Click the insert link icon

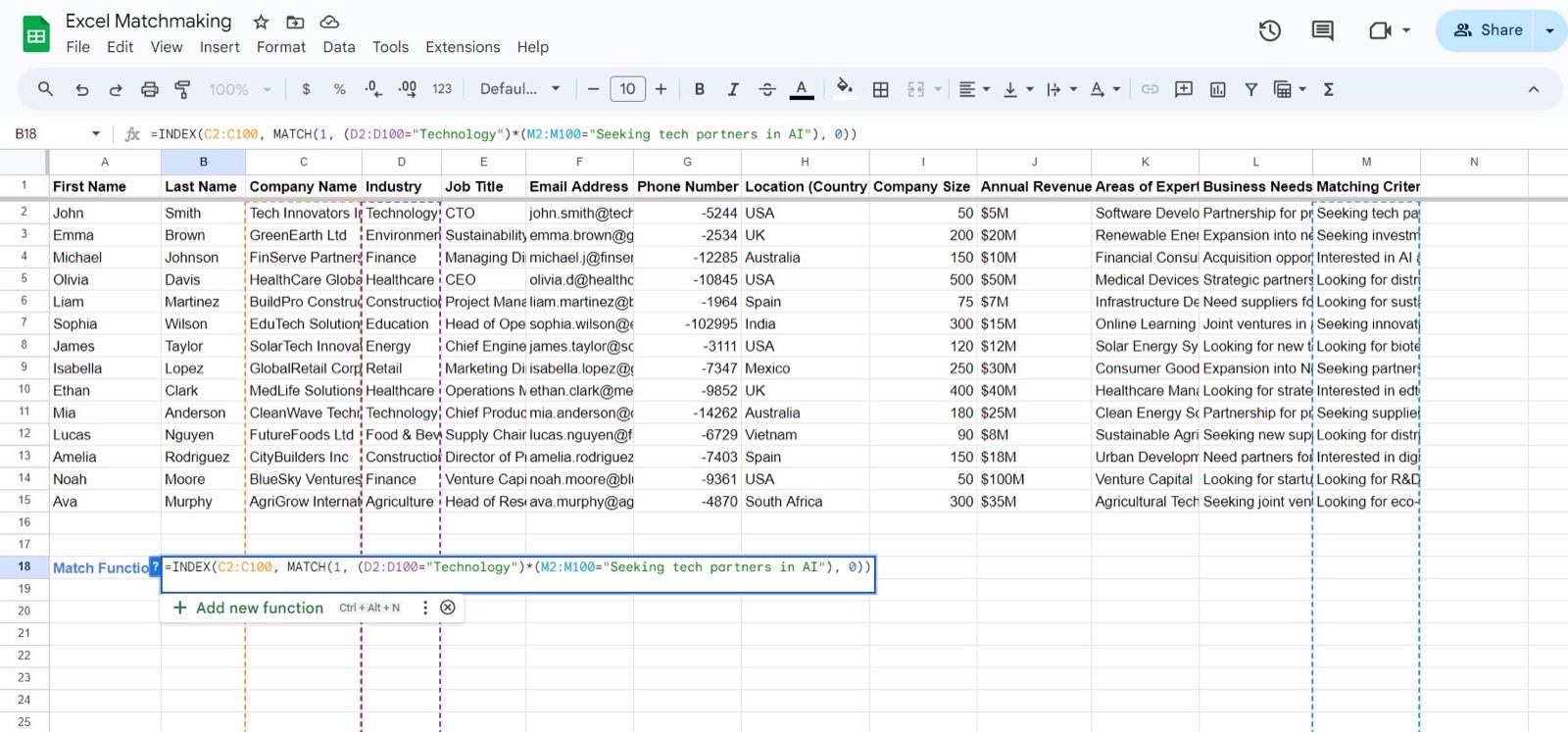1151,89
